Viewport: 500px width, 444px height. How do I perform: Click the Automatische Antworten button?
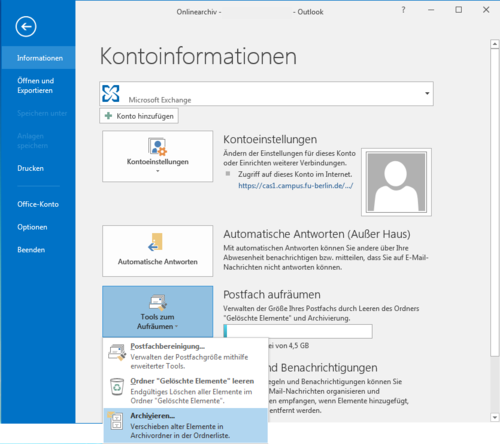[x=158, y=251]
